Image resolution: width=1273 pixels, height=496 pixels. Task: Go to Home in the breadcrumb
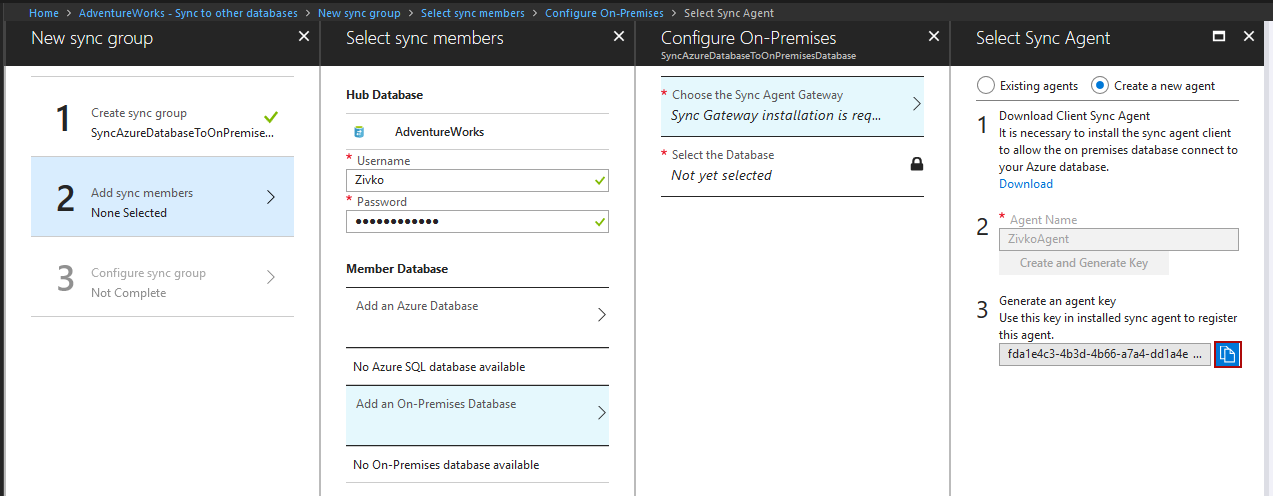point(44,13)
